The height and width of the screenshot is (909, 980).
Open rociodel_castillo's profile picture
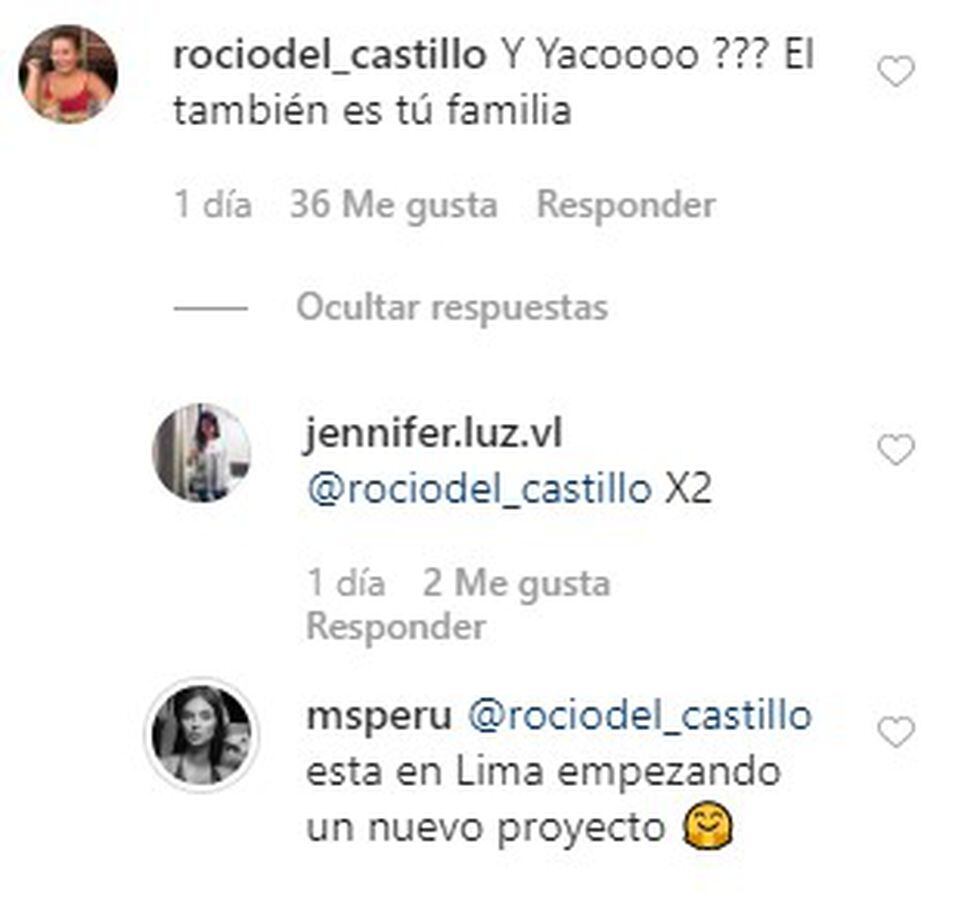pos(68,74)
